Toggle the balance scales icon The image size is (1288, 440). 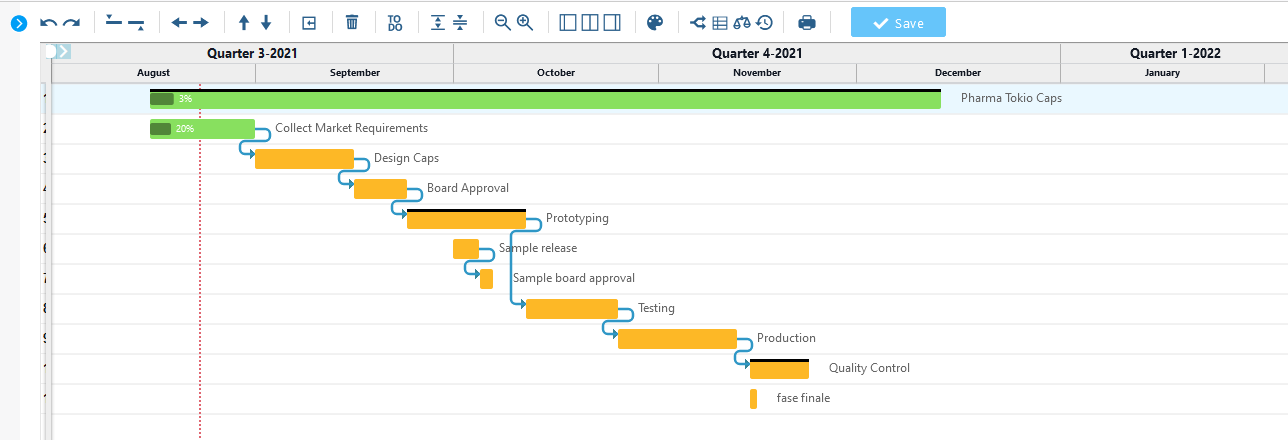(x=742, y=22)
